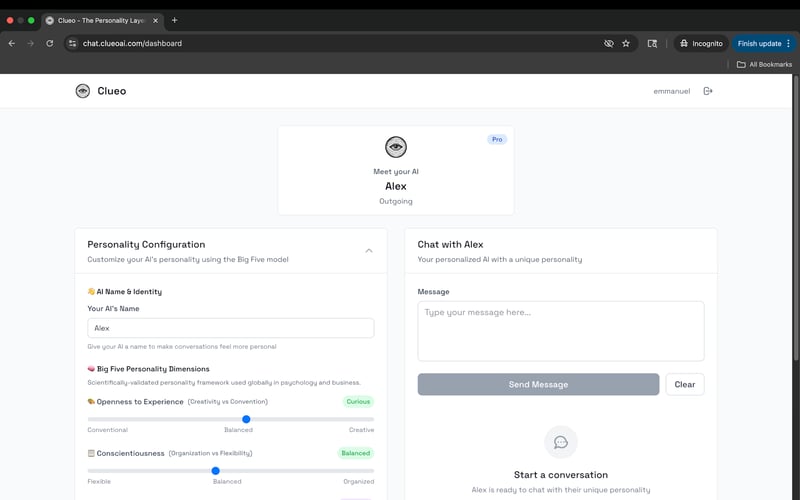Click the Curious trait badge
Image resolution: width=800 pixels, height=500 pixels.
coord(358,402)
